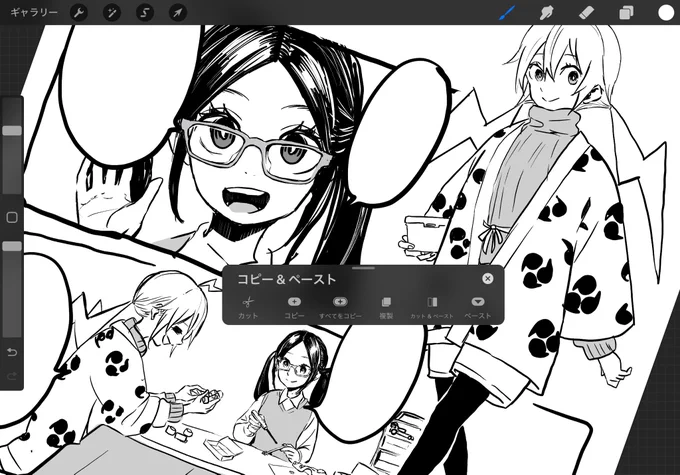The height and width of the screenshot is (475, 680).
Task: Open the Layers panel
Action: tap(626, 13)
